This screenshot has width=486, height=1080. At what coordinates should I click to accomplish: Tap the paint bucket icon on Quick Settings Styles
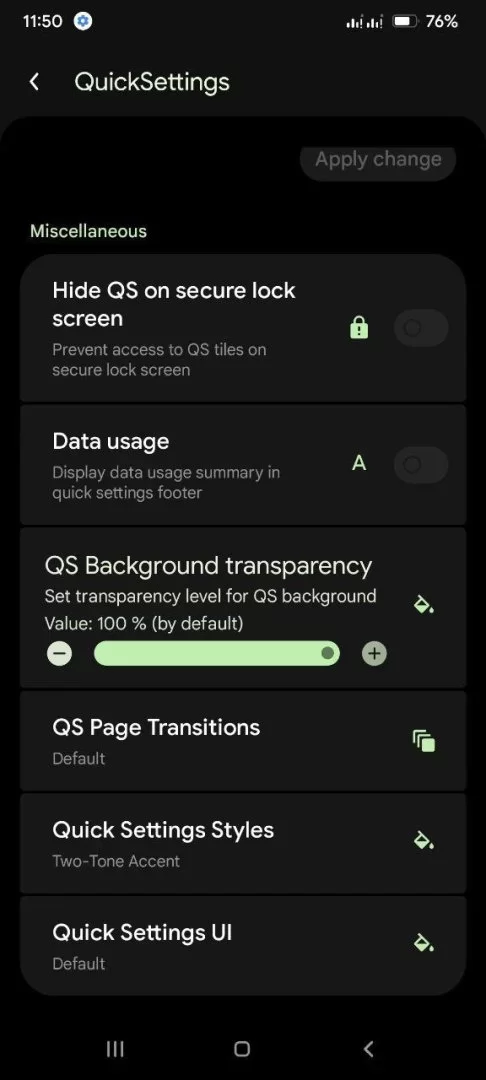(x=423, y=840)
